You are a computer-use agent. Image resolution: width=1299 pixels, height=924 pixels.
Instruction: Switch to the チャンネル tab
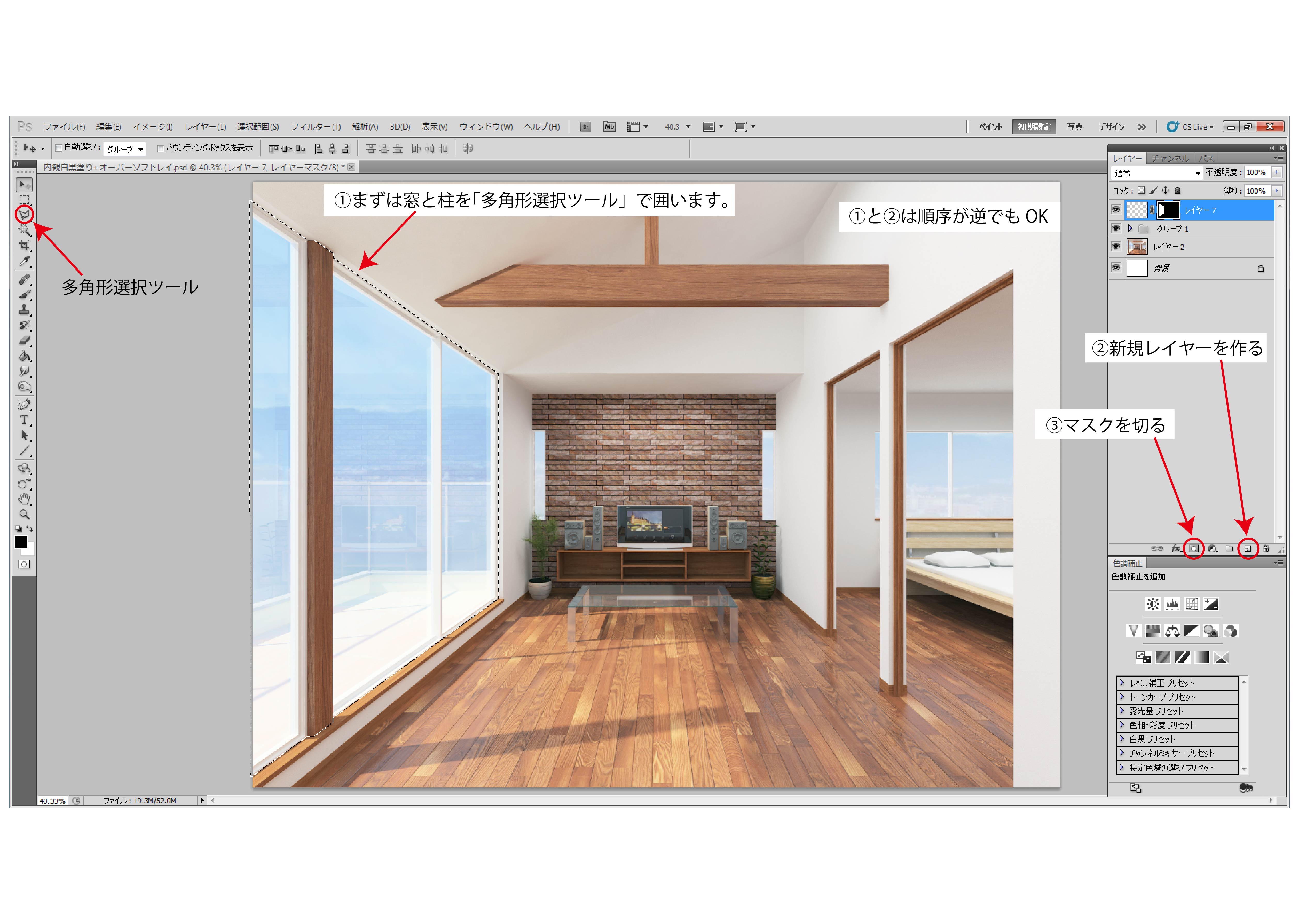click(x=1170, y=158)
